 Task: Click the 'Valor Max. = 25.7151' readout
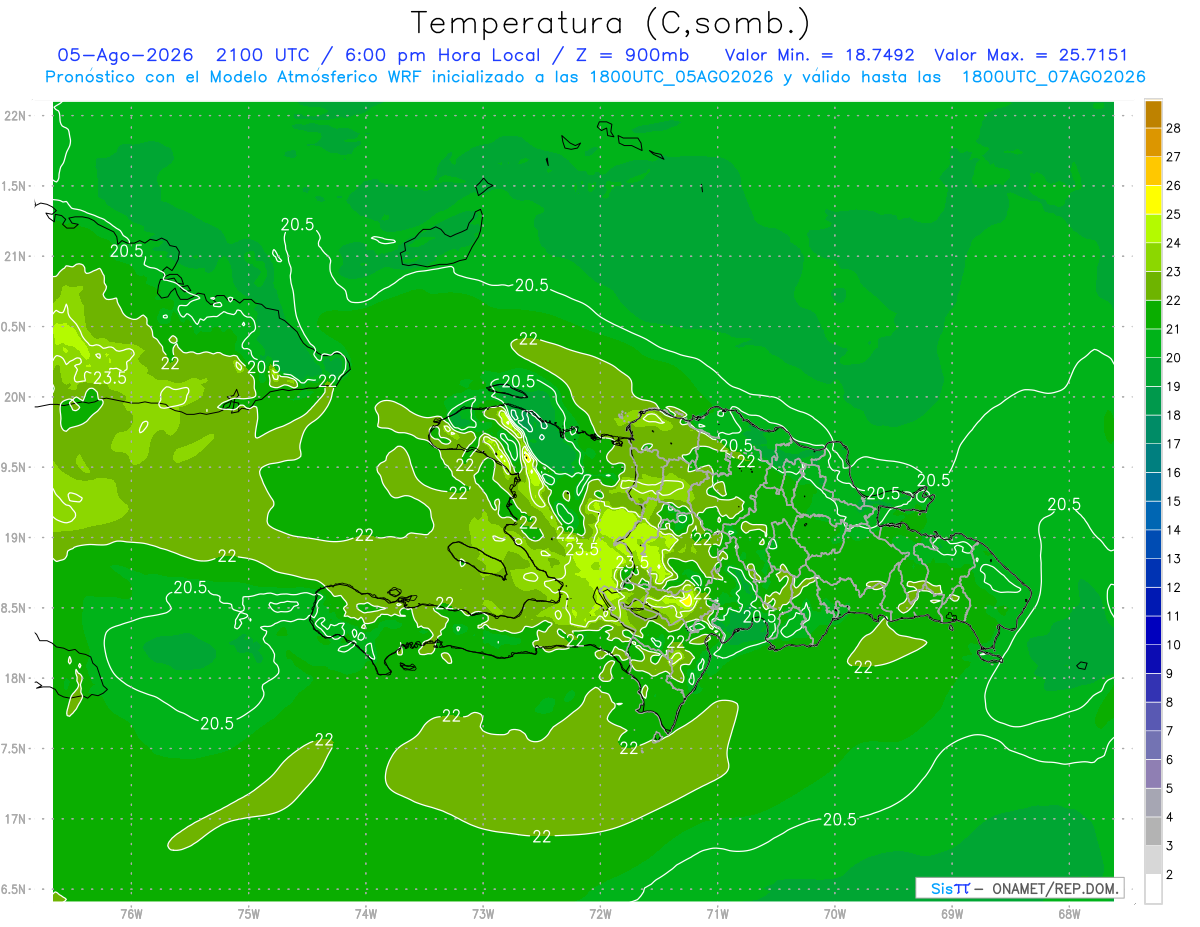coord(1030,55)
